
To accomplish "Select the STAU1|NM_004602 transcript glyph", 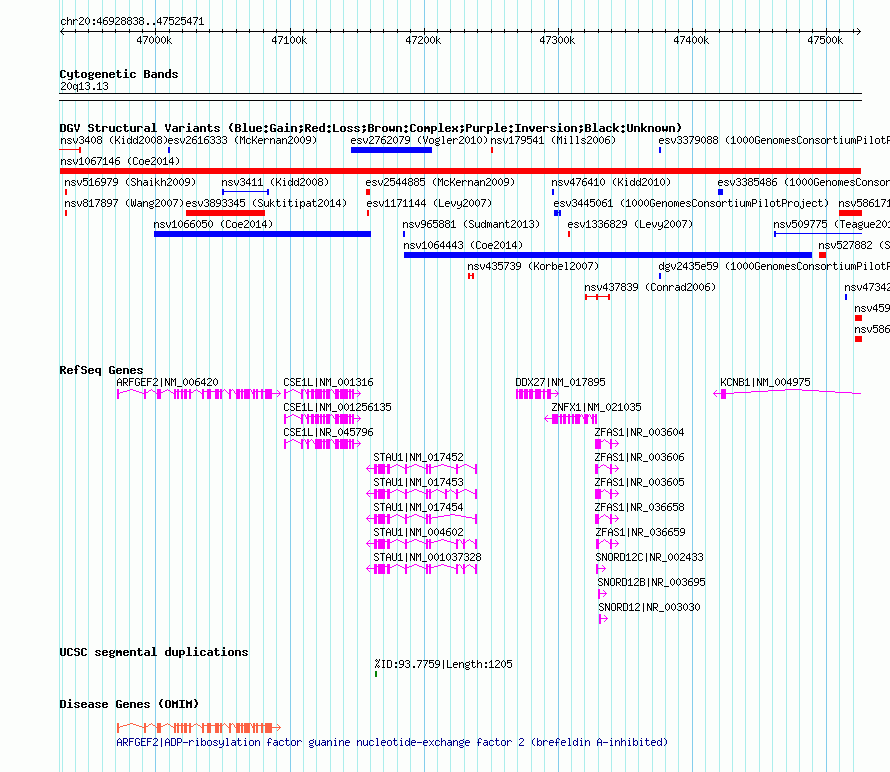I will [422, 544].
